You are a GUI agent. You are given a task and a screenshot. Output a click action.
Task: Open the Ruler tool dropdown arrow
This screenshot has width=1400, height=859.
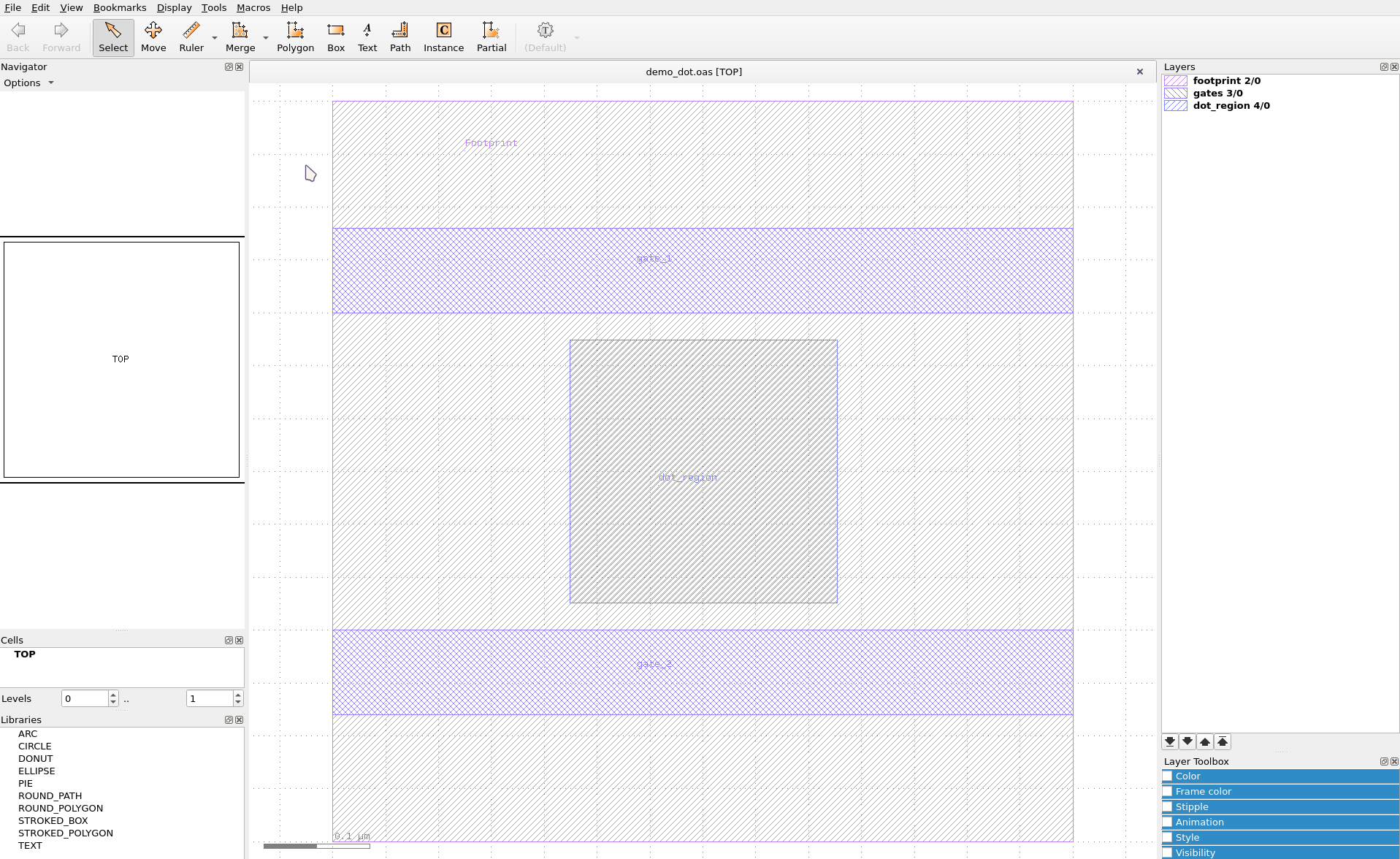pos(214,38)
